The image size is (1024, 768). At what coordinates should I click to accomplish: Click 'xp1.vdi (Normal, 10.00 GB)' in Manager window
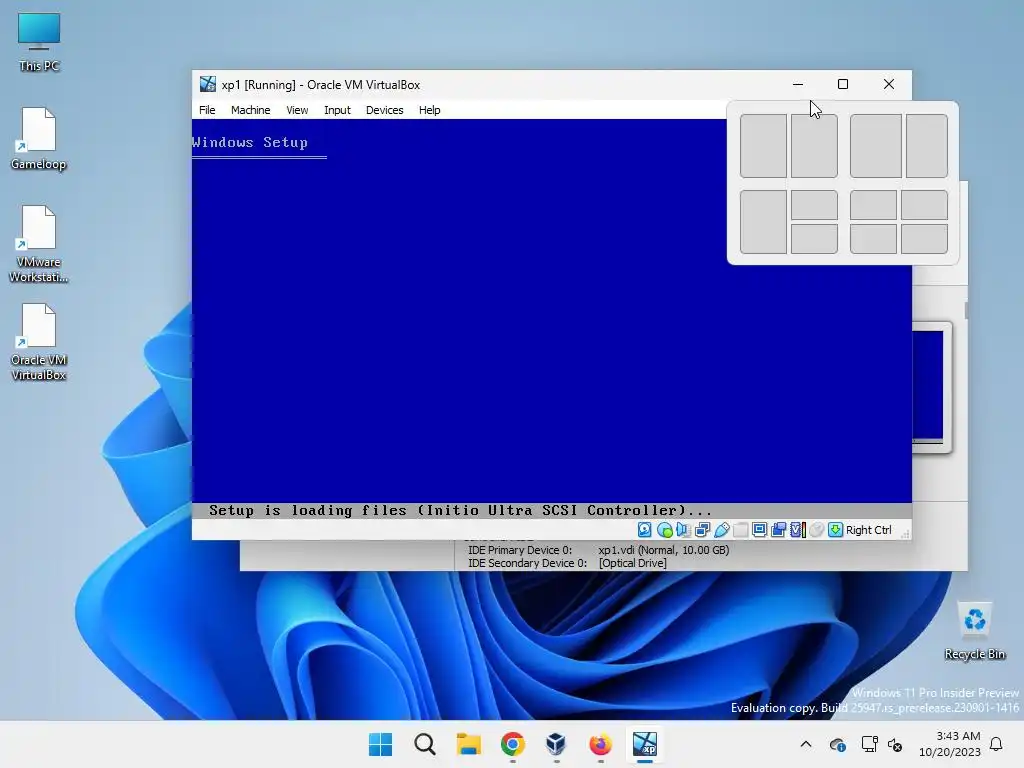[x=664, y=550]
